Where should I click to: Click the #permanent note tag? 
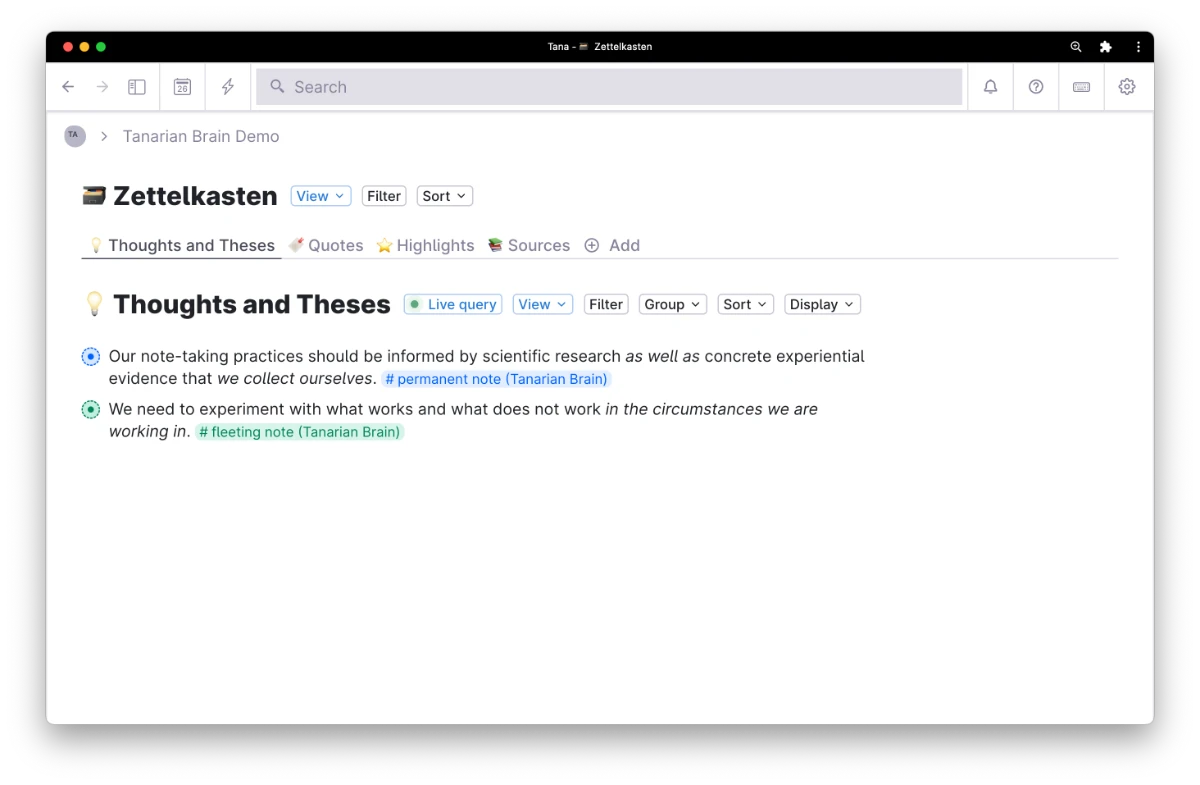click(x=496, y=379)
